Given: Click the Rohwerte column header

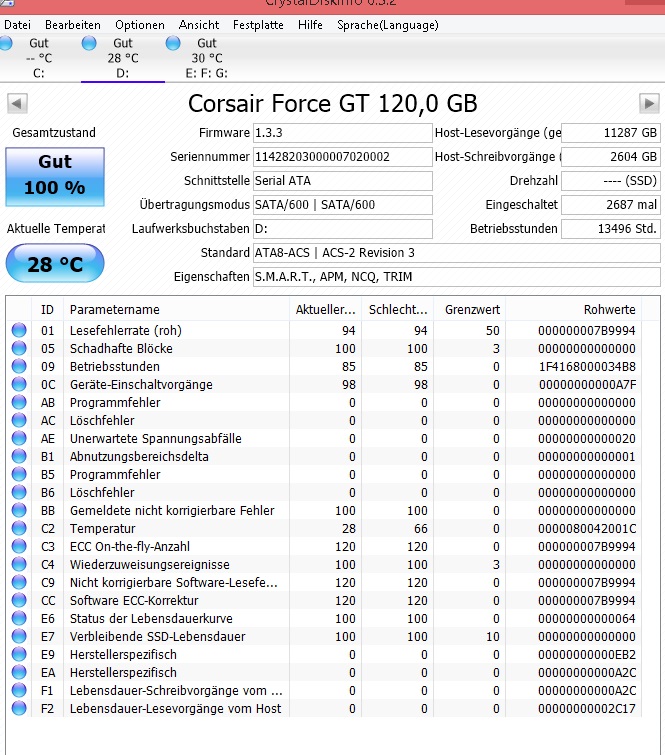Looking at the screenshot, I should pyautogui.click(x=574, y=310).
